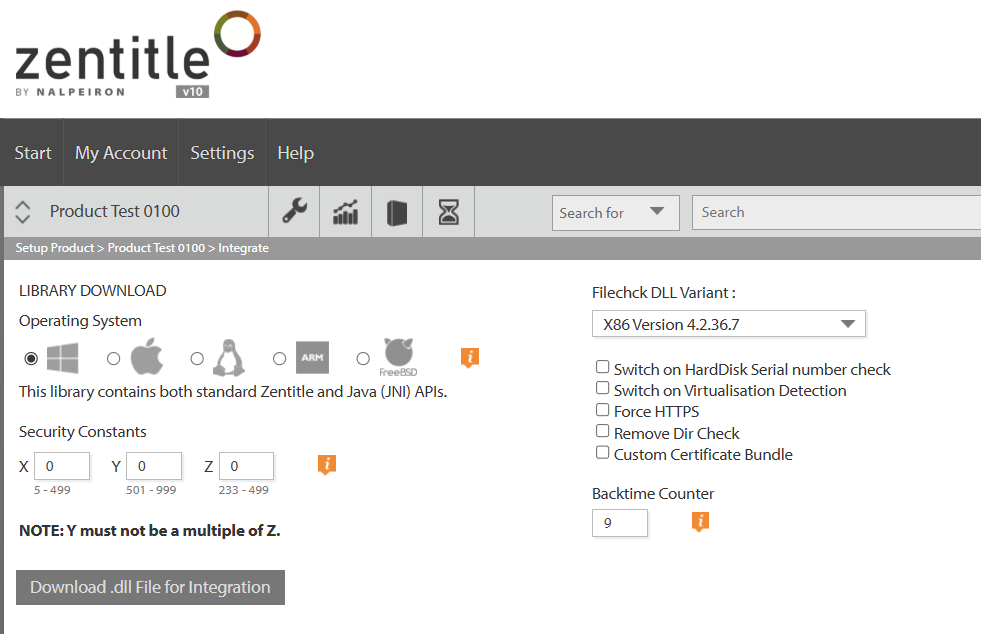Open the book documentation icon

(x=397, y=212)
